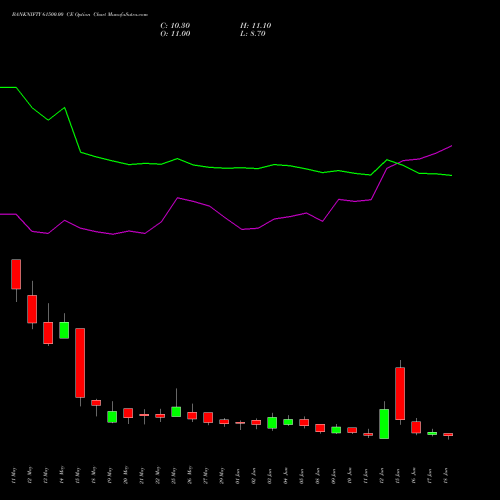Select the close value C: 10.30
This screenshot has width=500, height=500.
click(x=175, y=26)
